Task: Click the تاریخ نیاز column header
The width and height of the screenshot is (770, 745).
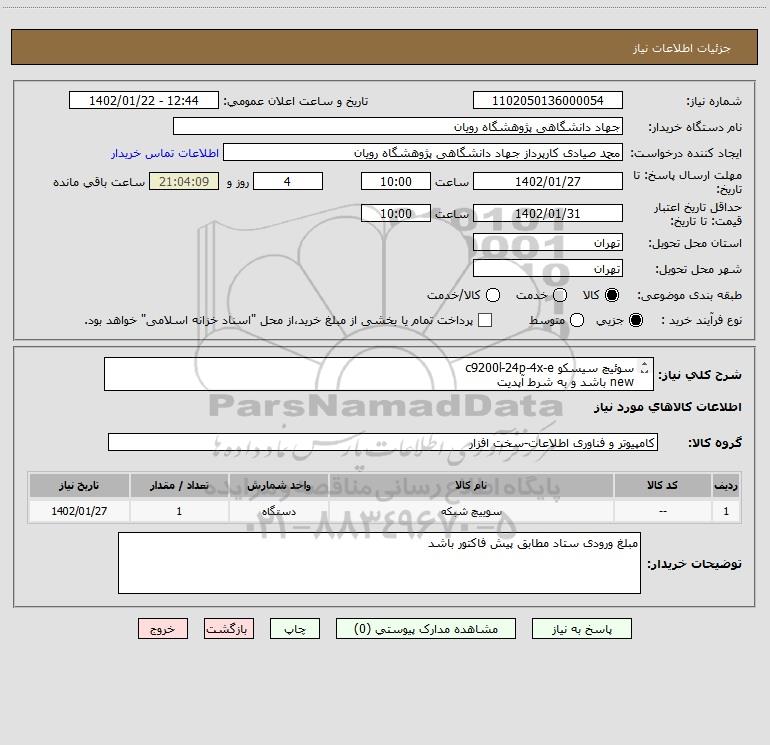Action: coord(79,485)
